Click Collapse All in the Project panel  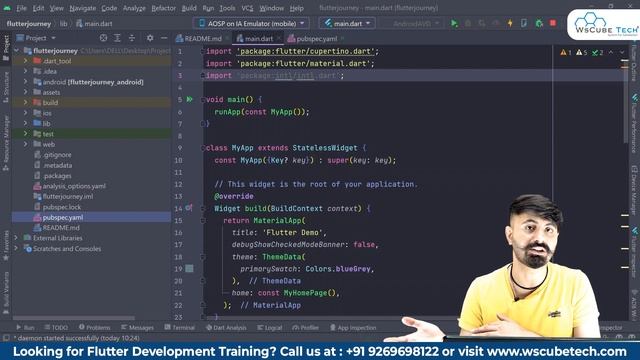tap(131, 38)
